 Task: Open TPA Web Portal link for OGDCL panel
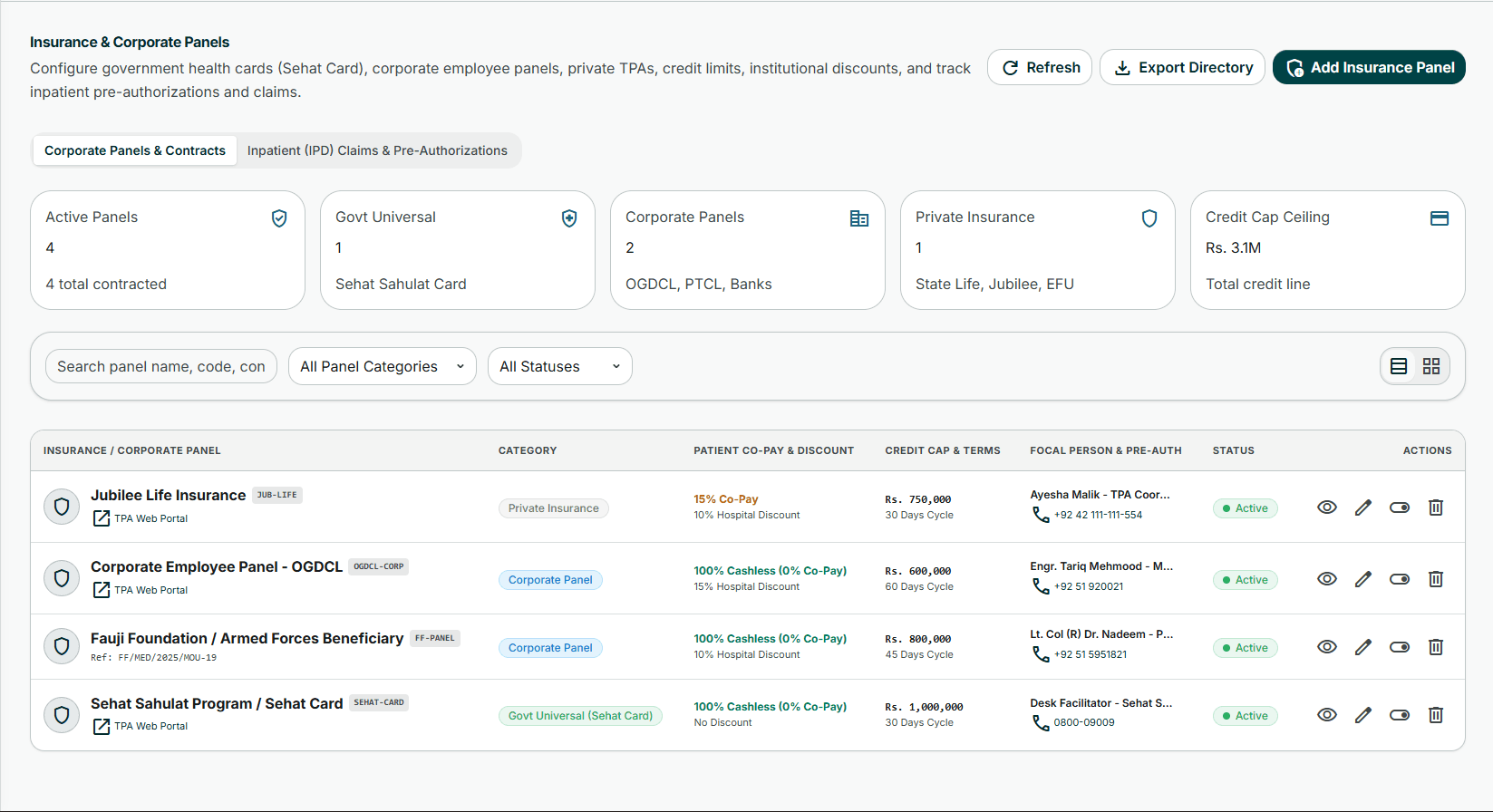[x=141, y=590]
